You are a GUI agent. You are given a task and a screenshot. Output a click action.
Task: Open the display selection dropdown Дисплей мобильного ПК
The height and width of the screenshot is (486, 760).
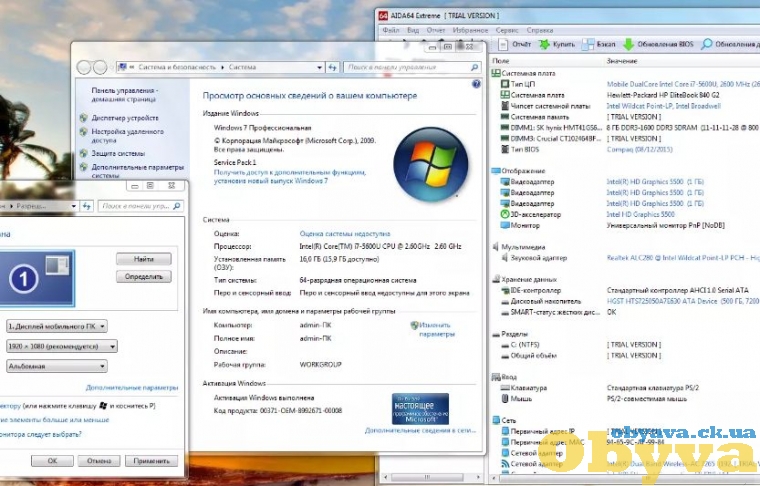(57, 327)
